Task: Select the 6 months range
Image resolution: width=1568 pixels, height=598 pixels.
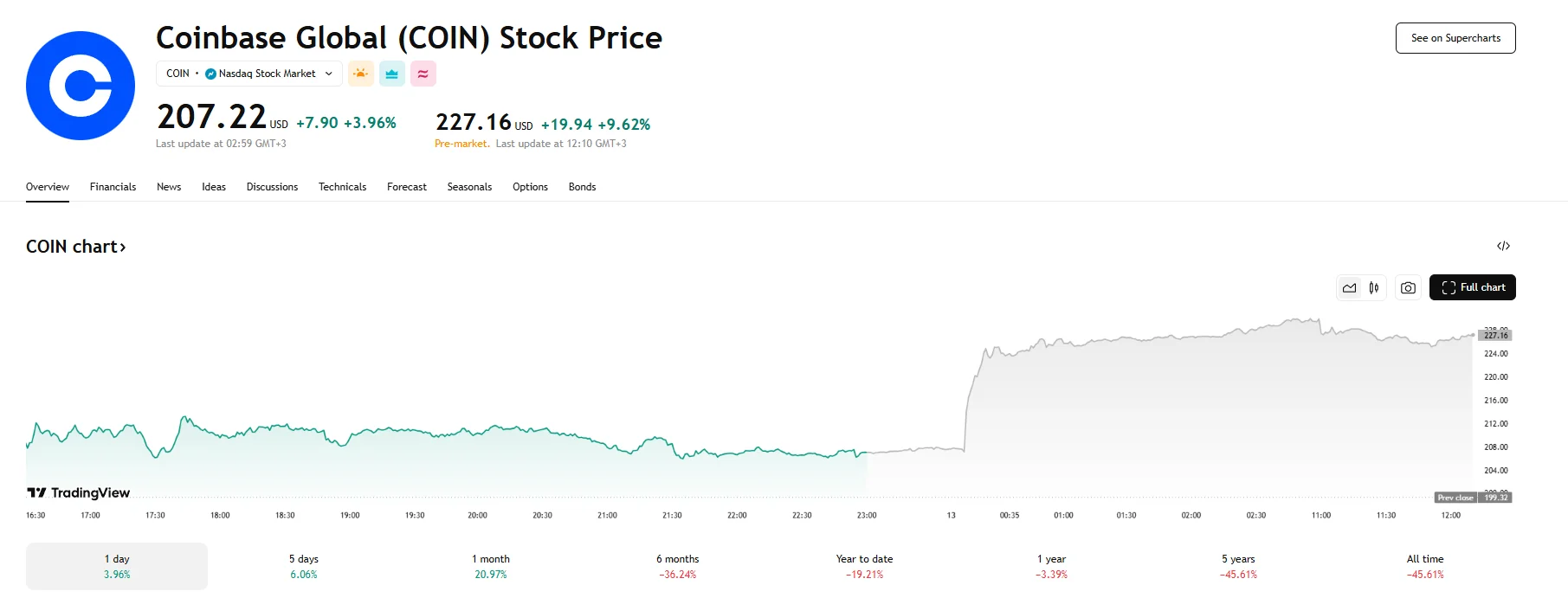Action: click(x=678, y=566)
